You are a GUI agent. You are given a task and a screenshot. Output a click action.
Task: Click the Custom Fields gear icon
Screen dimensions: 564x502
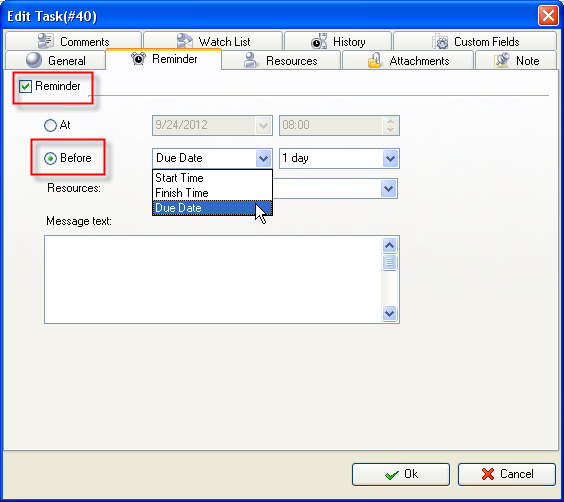(440, 41)
